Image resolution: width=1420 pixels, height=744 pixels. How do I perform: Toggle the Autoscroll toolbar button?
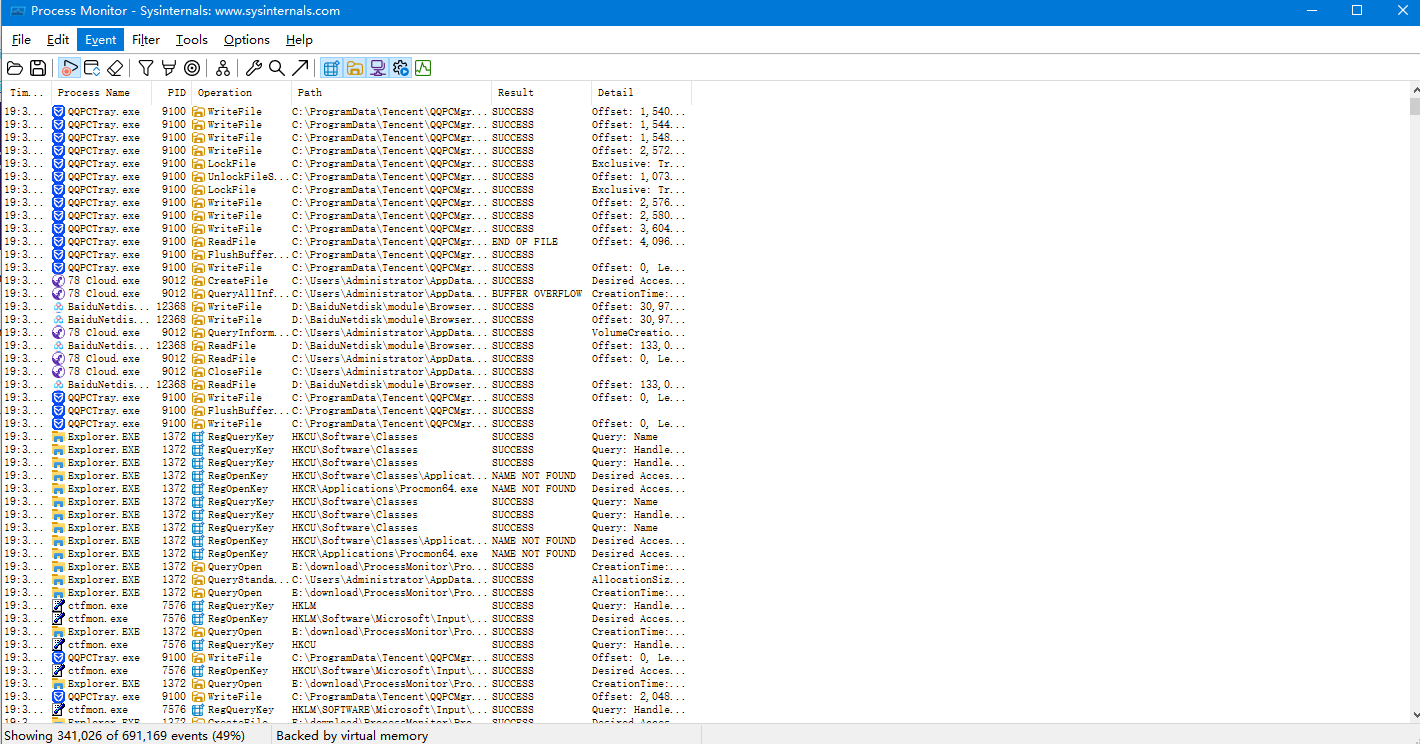point(92,68)
